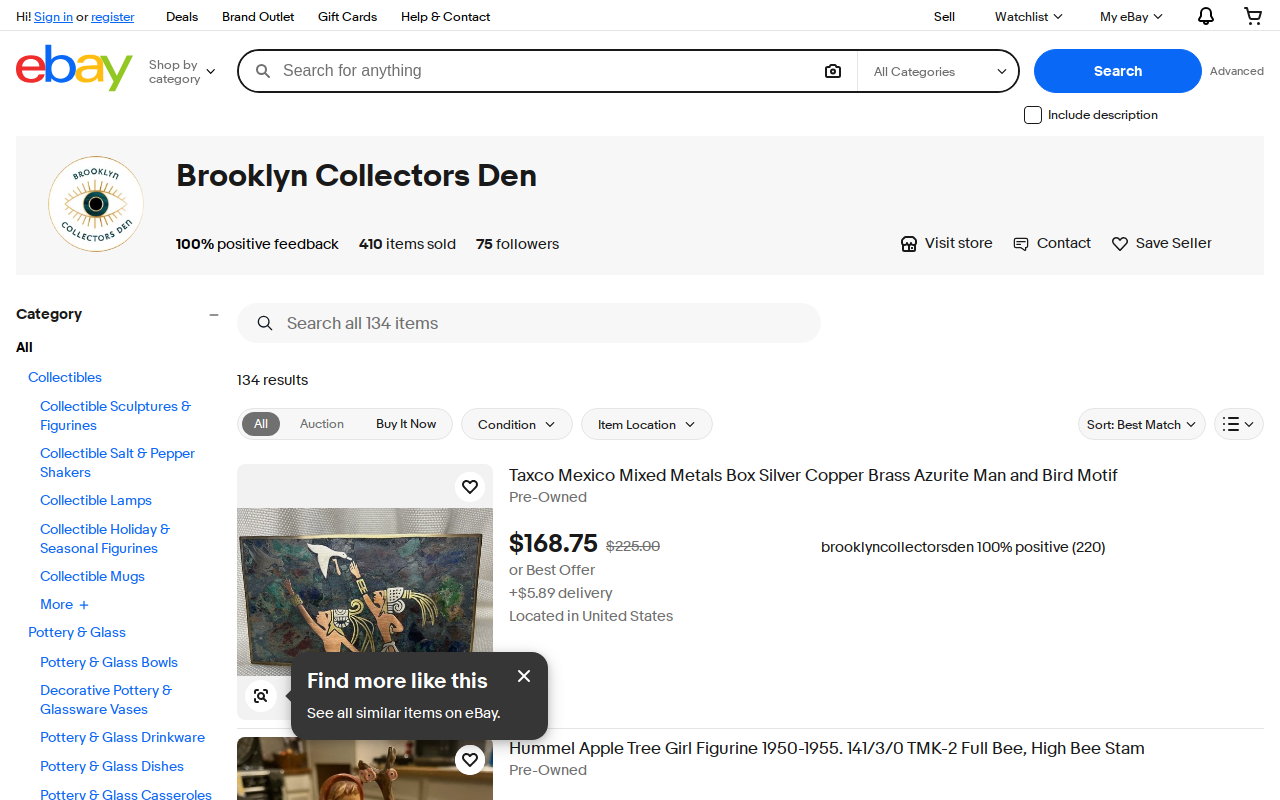Open the Hummel Apple Tree Girl listing title
The image size is (1280, 800).
pos(827,748)
